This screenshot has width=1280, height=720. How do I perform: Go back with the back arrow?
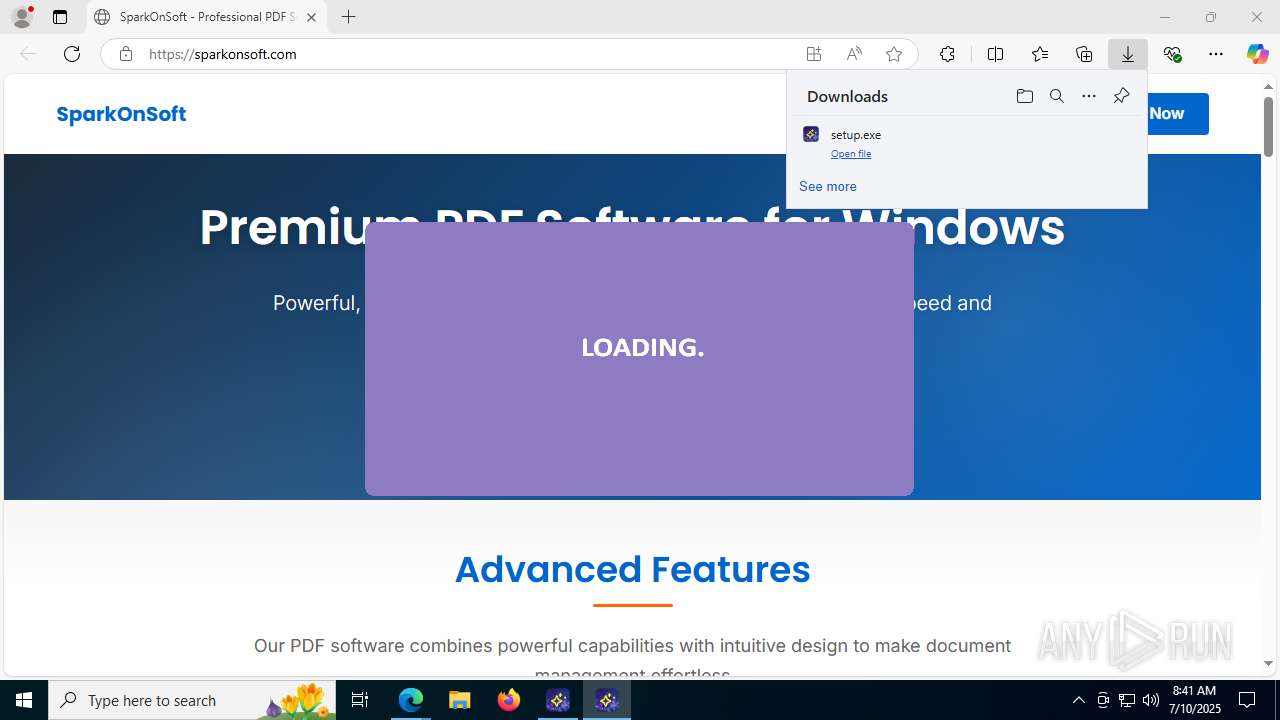[x=28, y=54]
